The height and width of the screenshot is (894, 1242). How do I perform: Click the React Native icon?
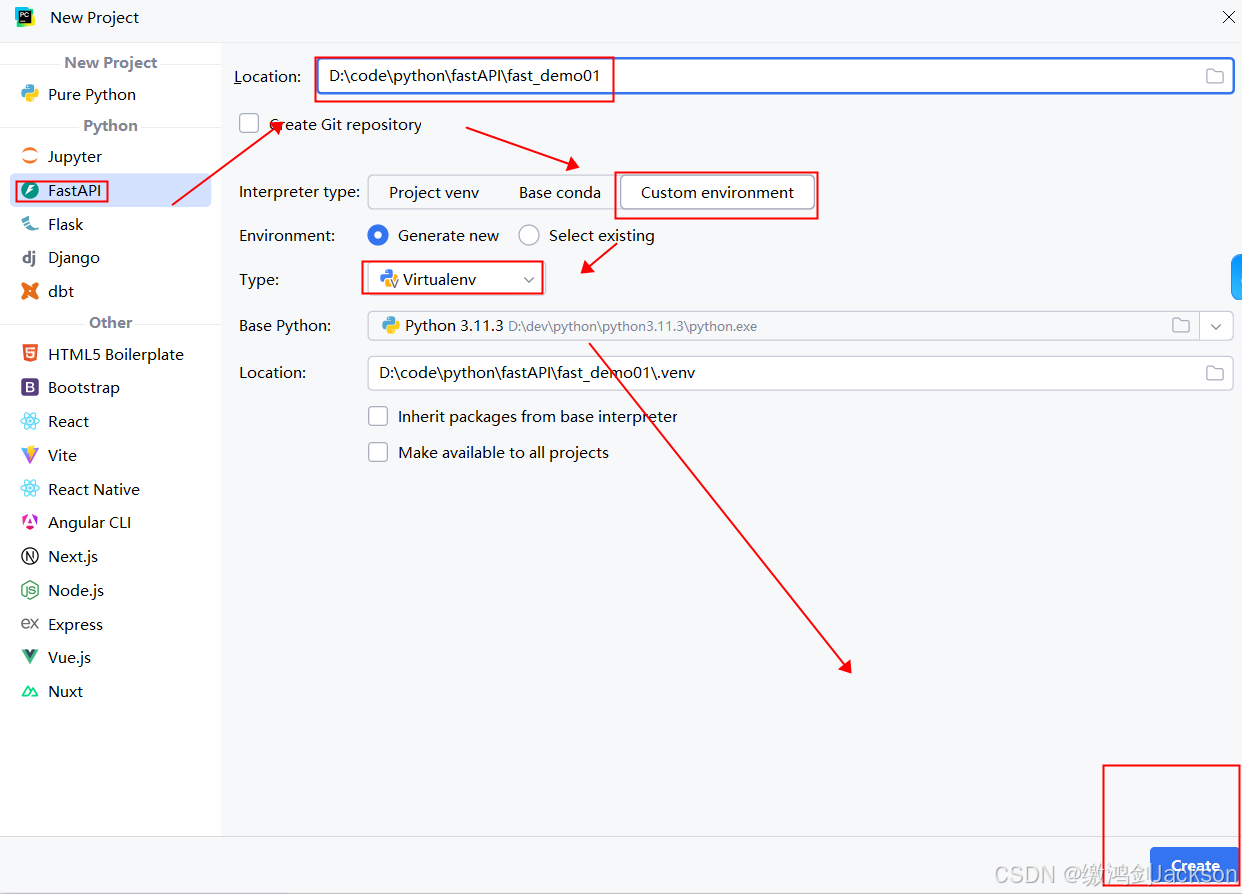pos(30,489)
